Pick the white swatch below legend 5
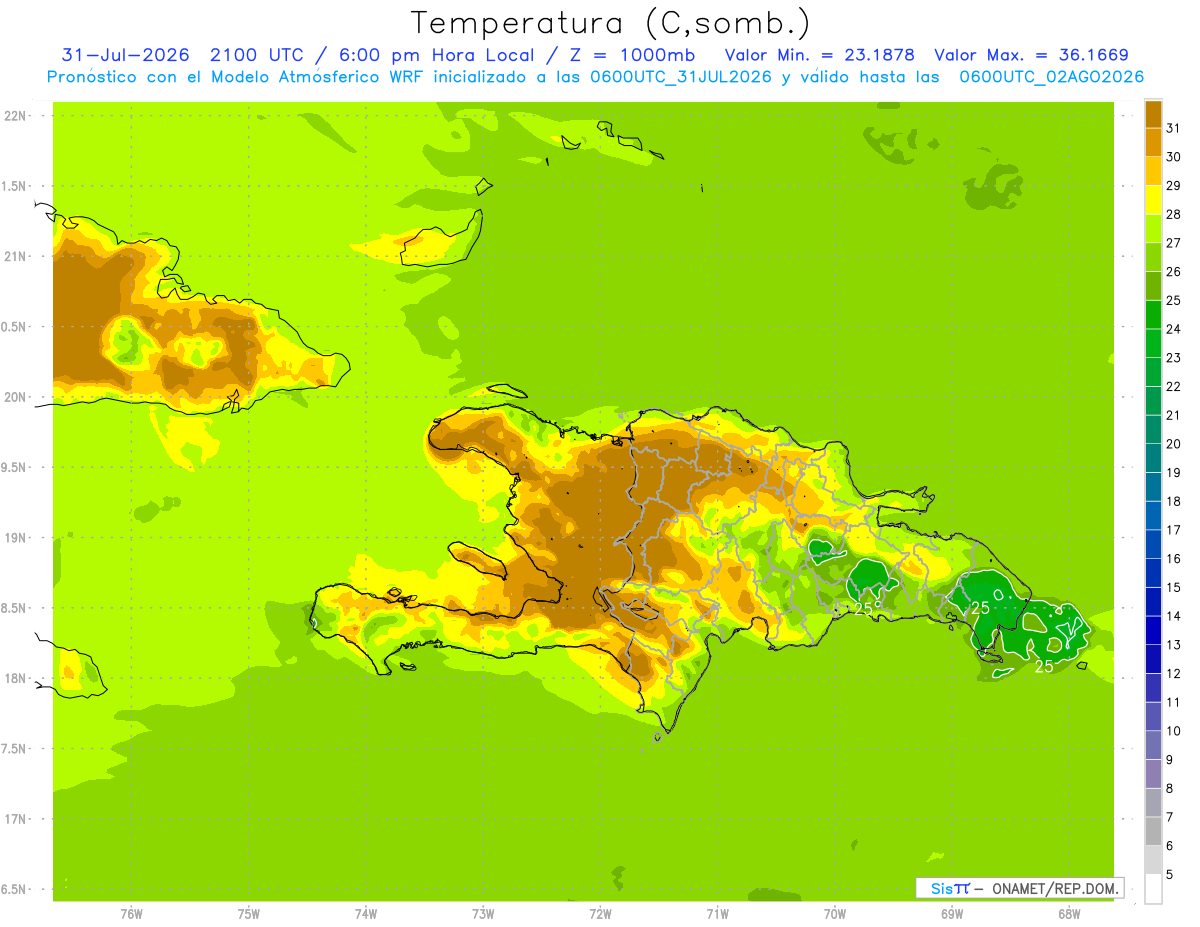 [x=1153, y=889]
